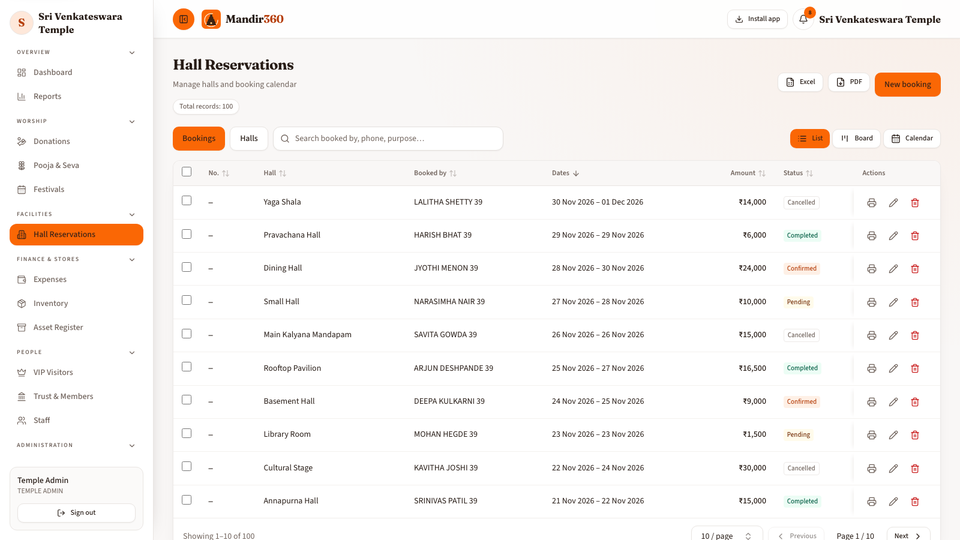Check the Small Hall row checkbox
This screenshot has height=540, width=960.
(187, 300)
